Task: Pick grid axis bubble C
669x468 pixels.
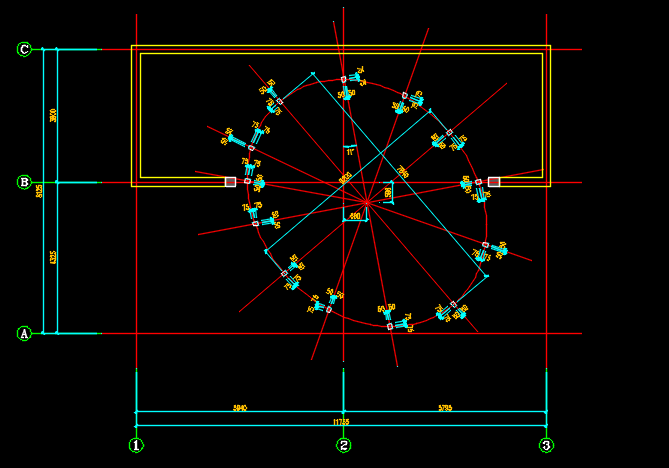Action: (24, 49)
